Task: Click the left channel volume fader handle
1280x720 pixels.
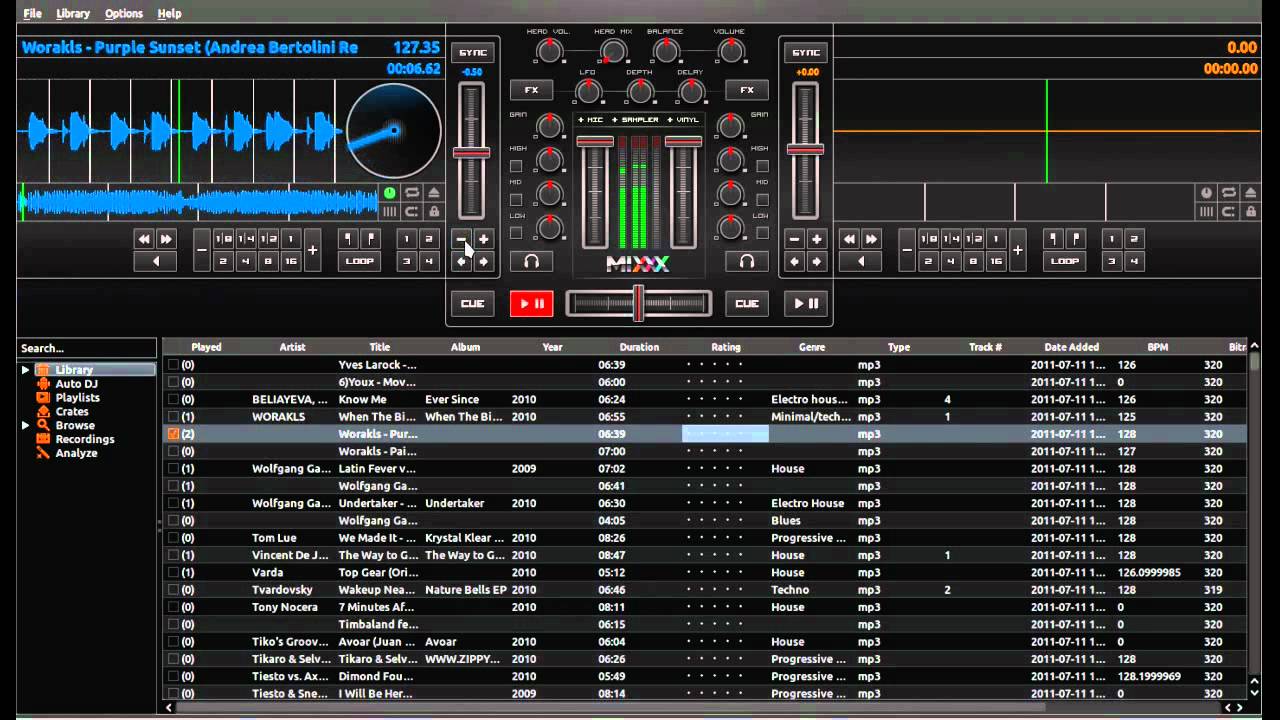Action: [x=595, y=141]
